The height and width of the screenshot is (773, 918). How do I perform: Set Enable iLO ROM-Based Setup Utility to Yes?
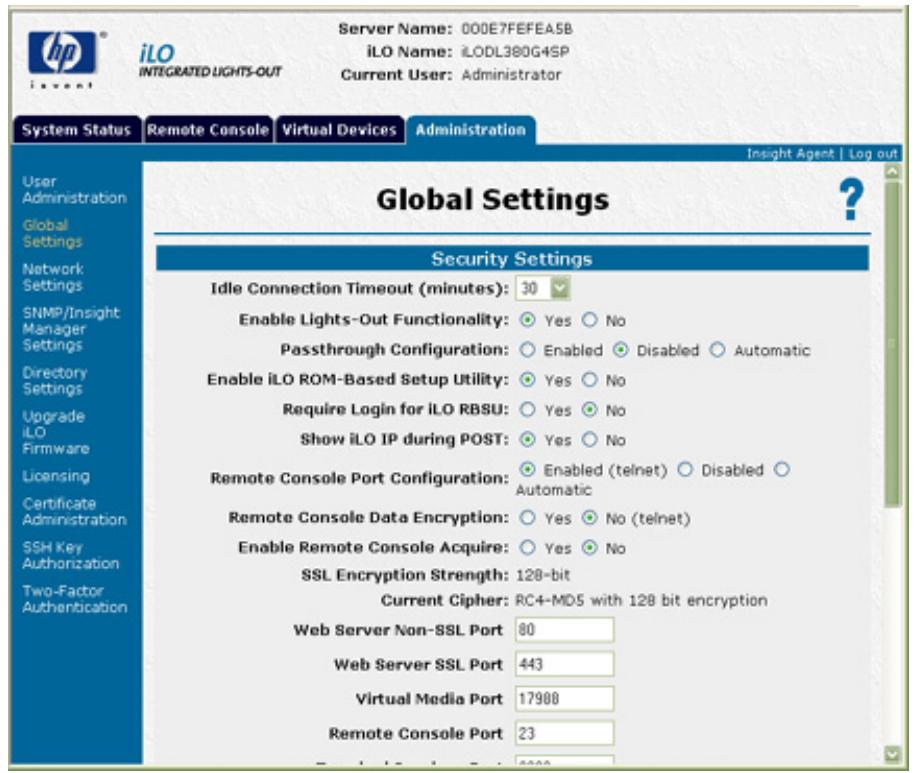point(527,379)
